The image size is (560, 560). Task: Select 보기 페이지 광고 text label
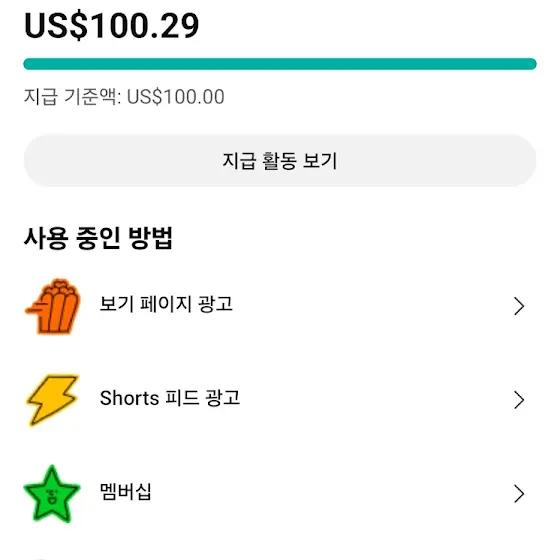tap(166, 304)
